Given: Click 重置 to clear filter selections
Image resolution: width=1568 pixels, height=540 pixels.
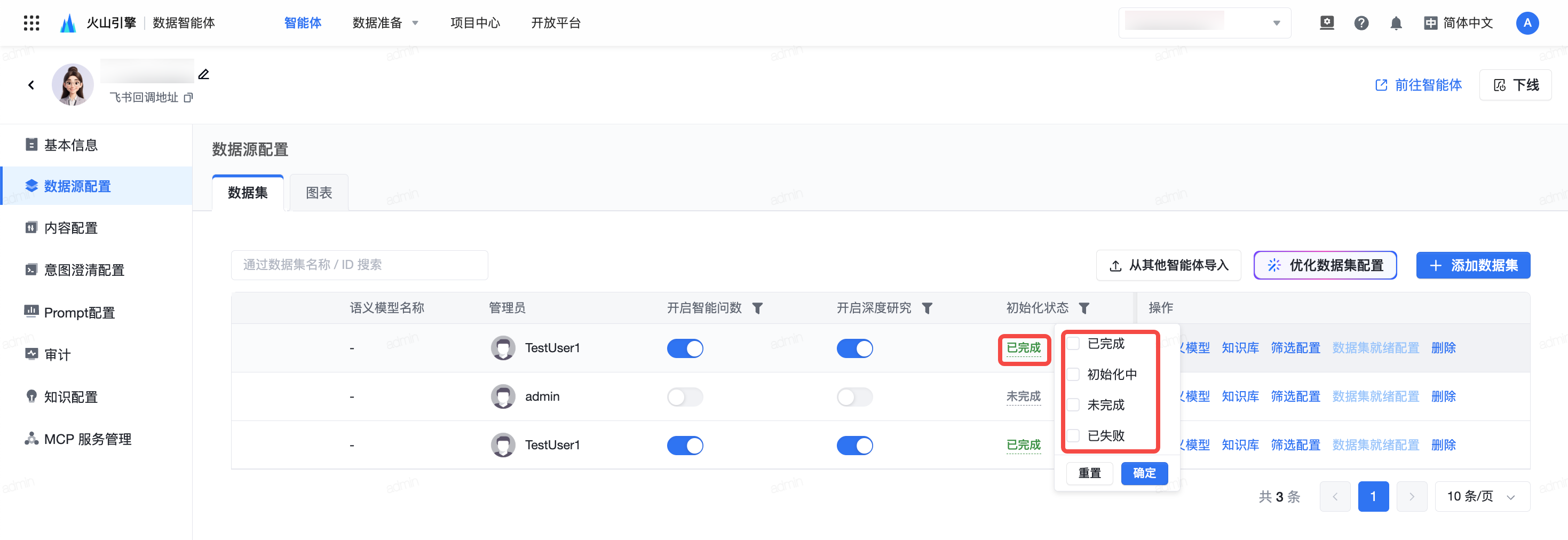Looking at the screenshot, I should (x=1090, y=473).
